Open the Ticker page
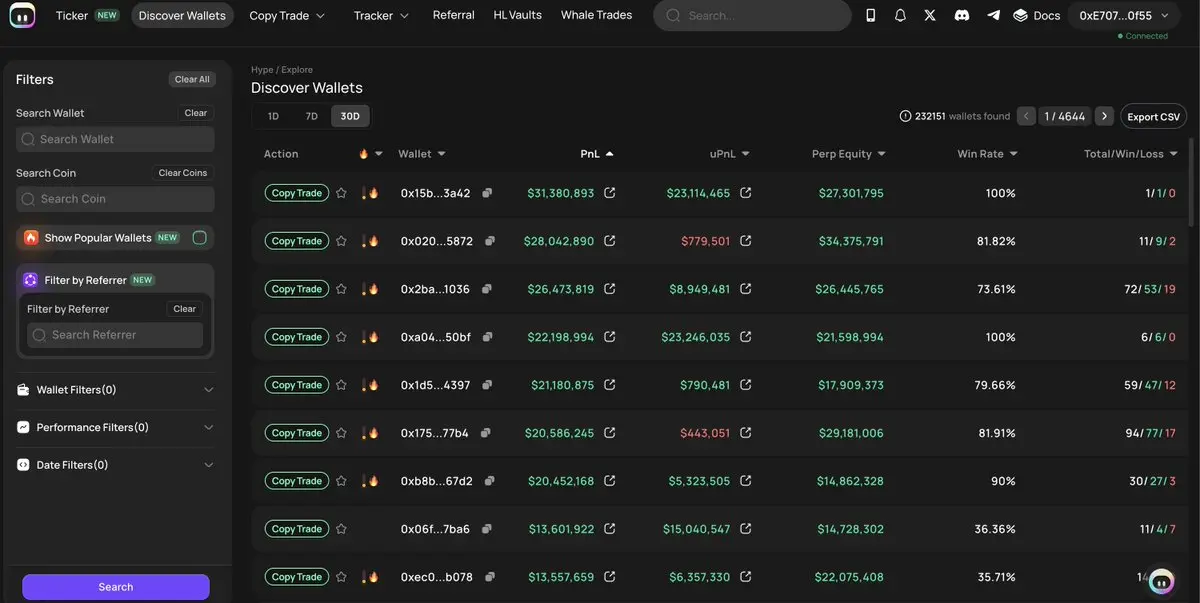 coord(87,16)
